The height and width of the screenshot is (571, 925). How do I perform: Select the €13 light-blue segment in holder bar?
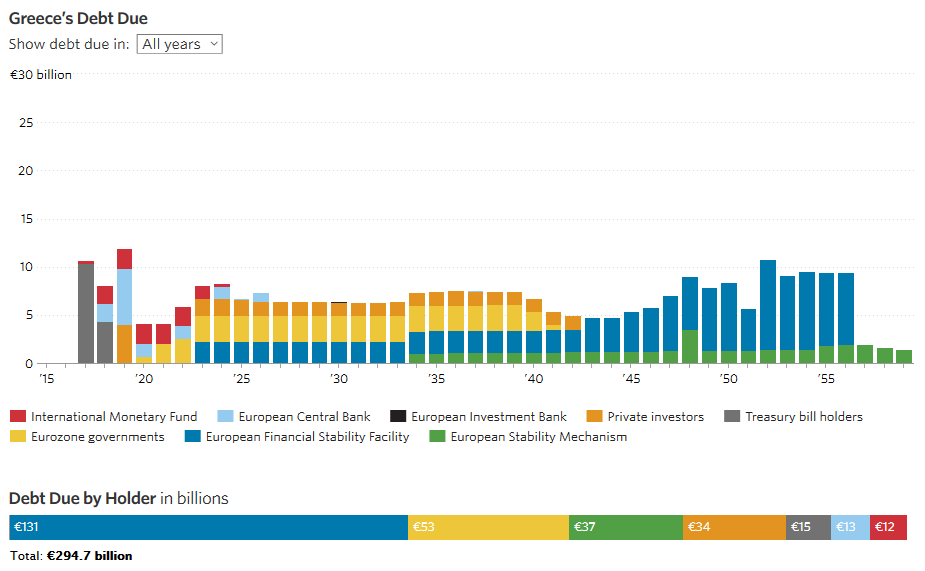[850, 527]
